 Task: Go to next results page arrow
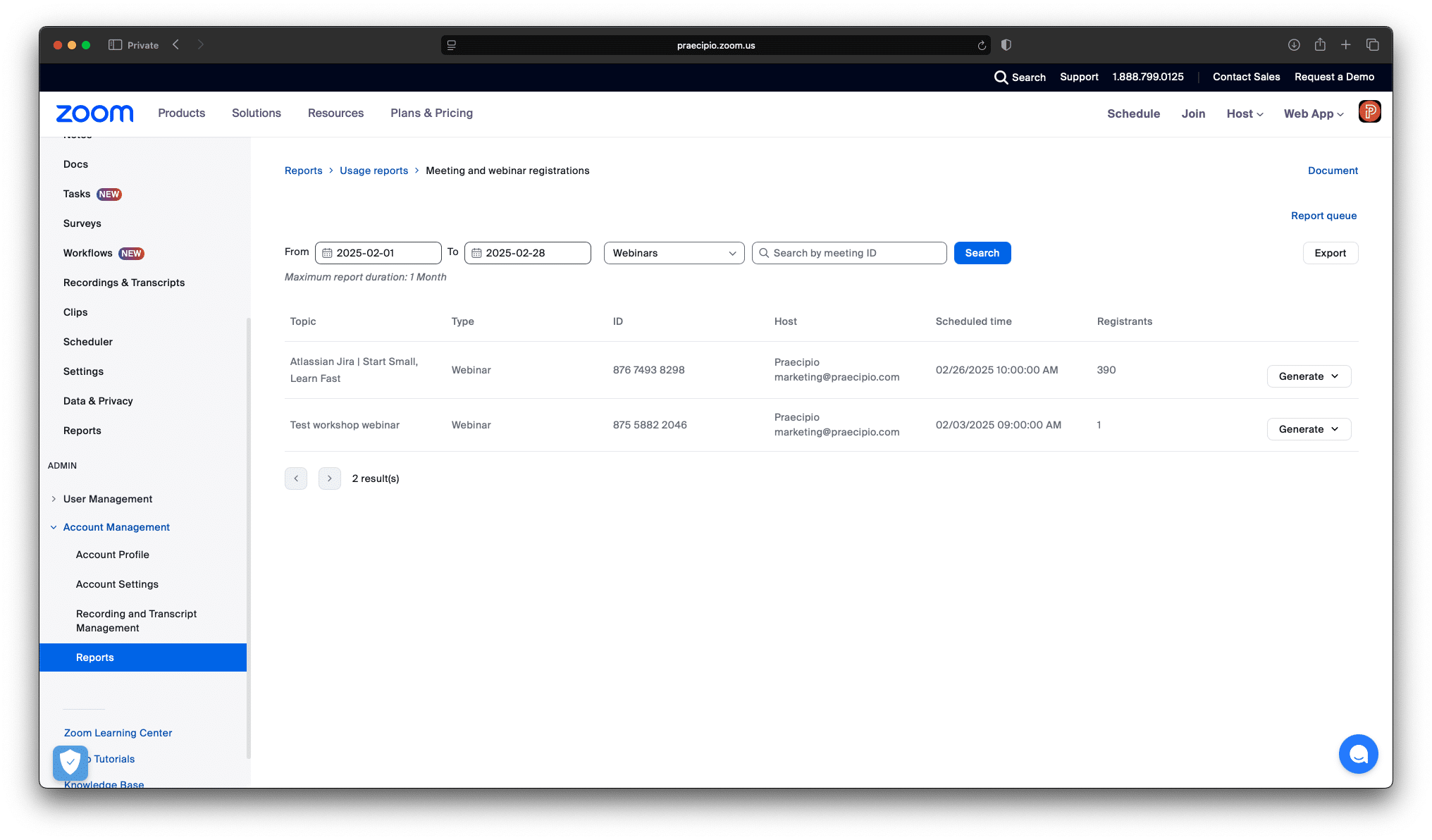329,478
